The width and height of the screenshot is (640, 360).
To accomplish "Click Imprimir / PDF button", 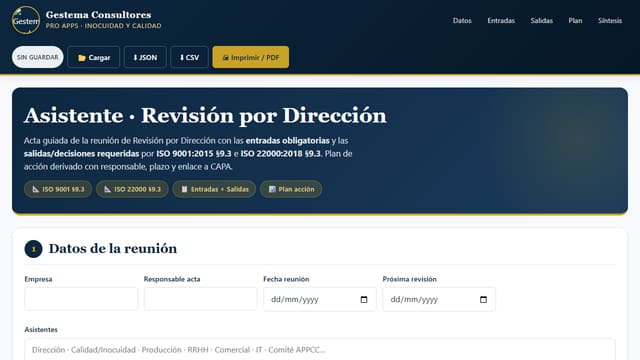I will click(x=251, y=57).
